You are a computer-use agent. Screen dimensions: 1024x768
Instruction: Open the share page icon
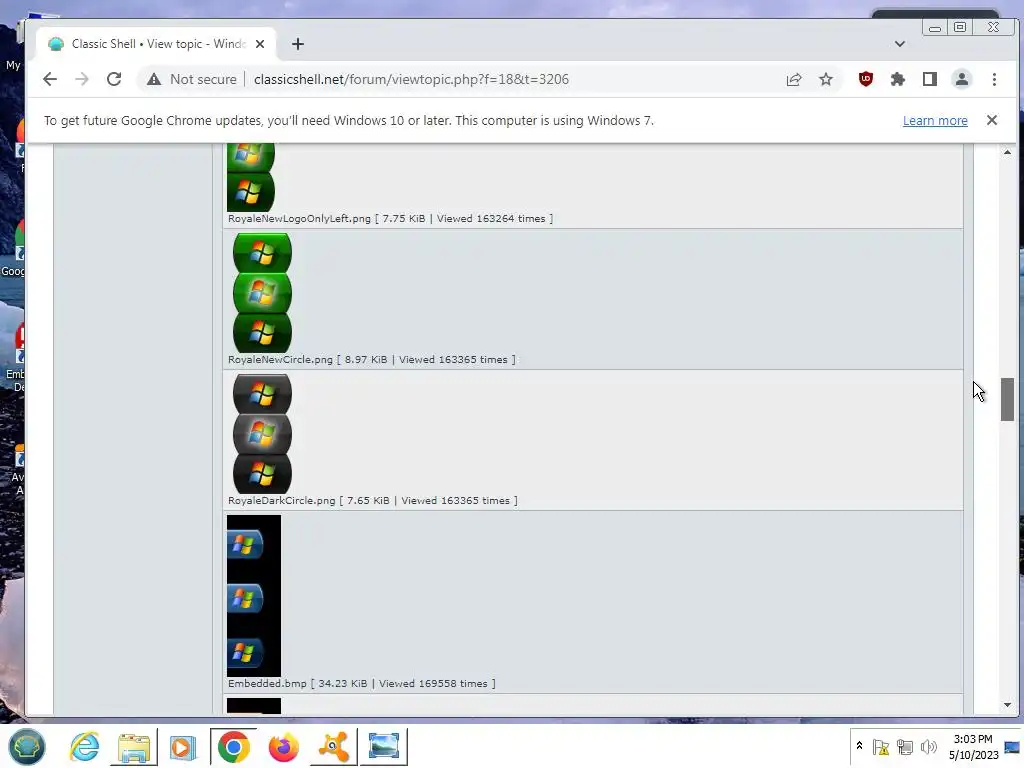[x=793, y=80]
